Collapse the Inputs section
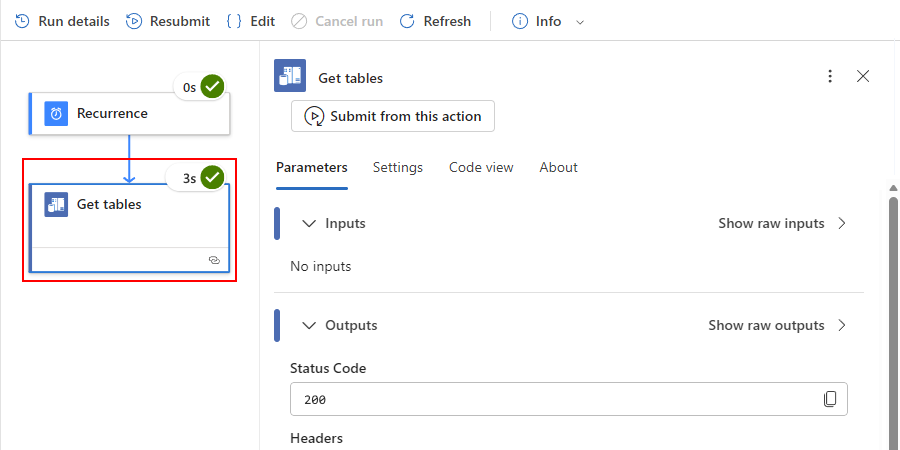Screen dimensions: 900x450 tap(309, 224)
